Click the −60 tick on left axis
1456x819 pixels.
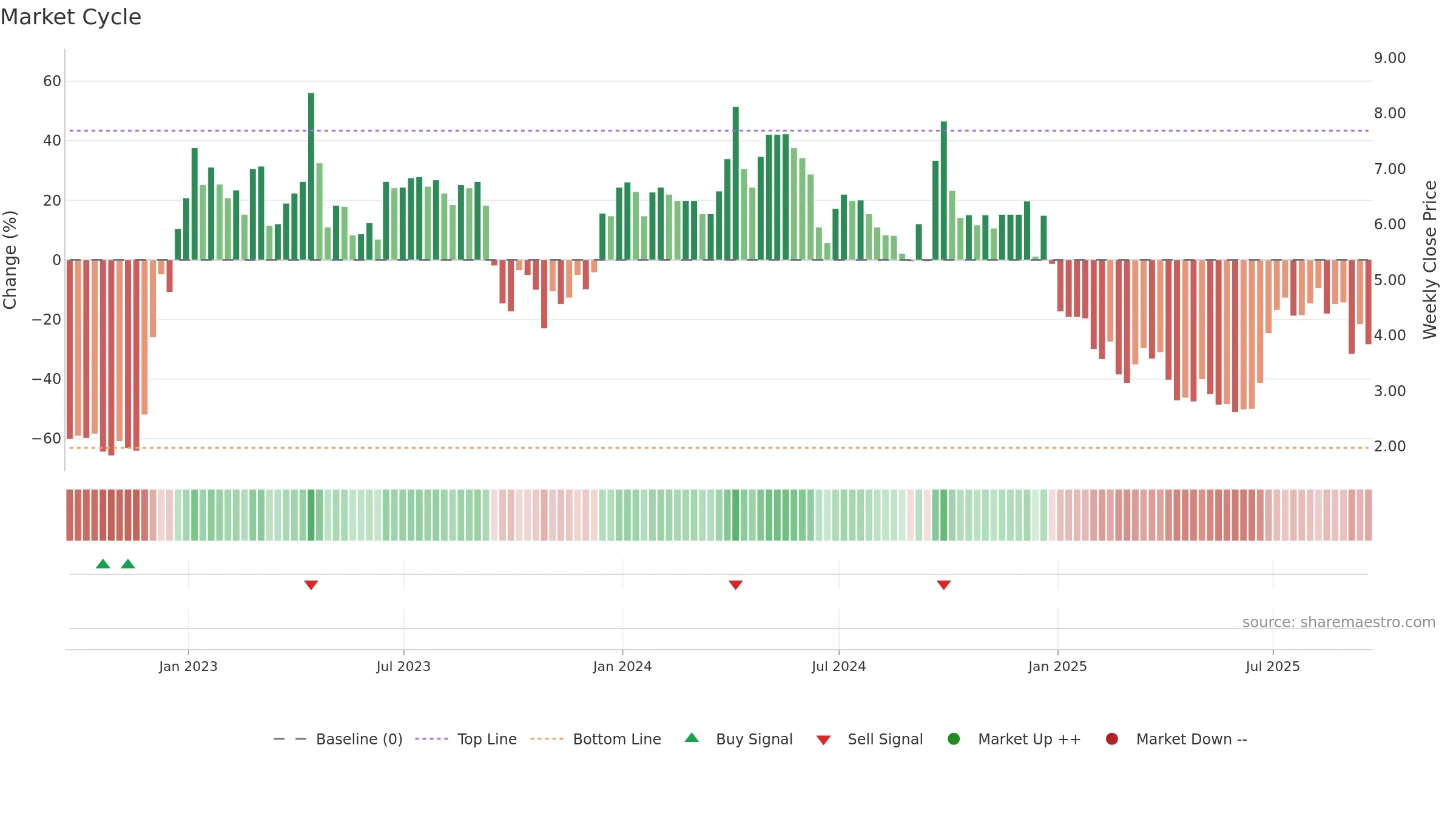coord(47,438)
